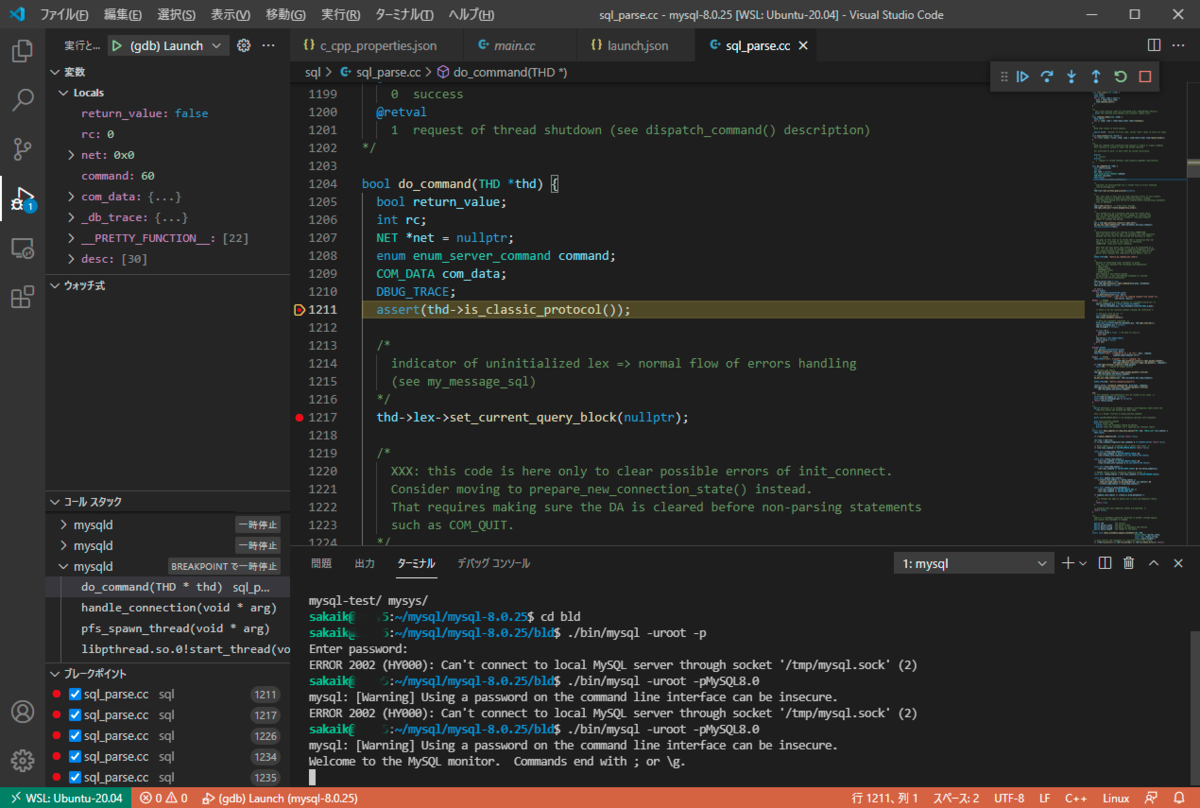
Task: Click the feedback icon in status bar
Action: click(1153, 798)
